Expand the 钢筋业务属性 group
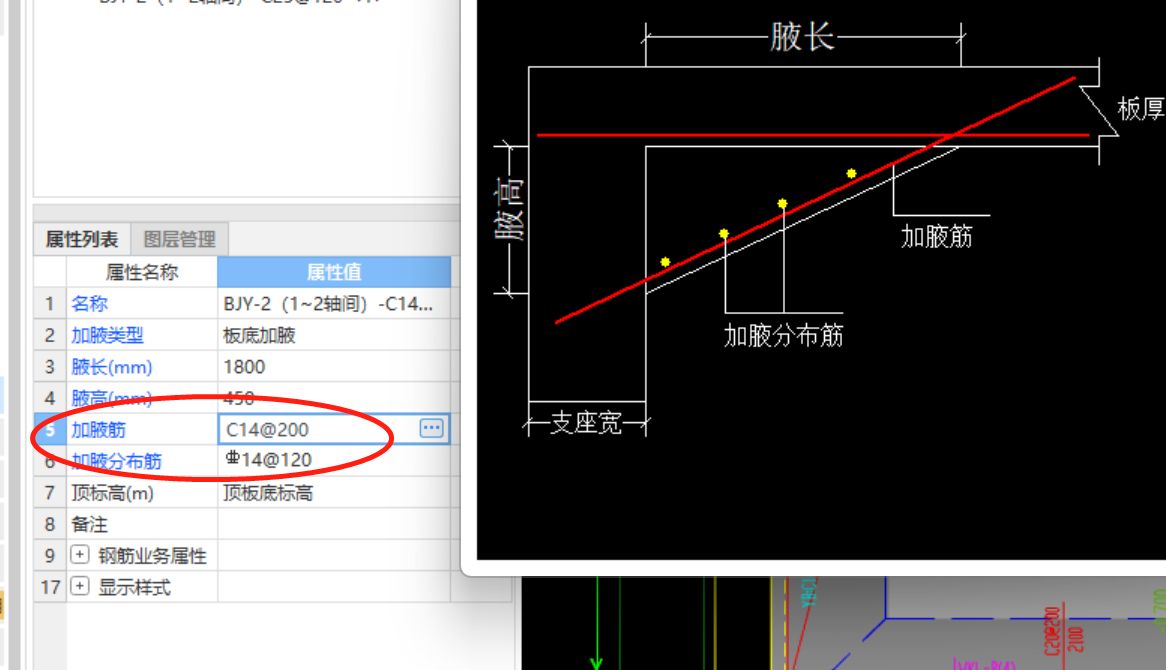Screen dimensions: 1166x670 pos(80,555)
